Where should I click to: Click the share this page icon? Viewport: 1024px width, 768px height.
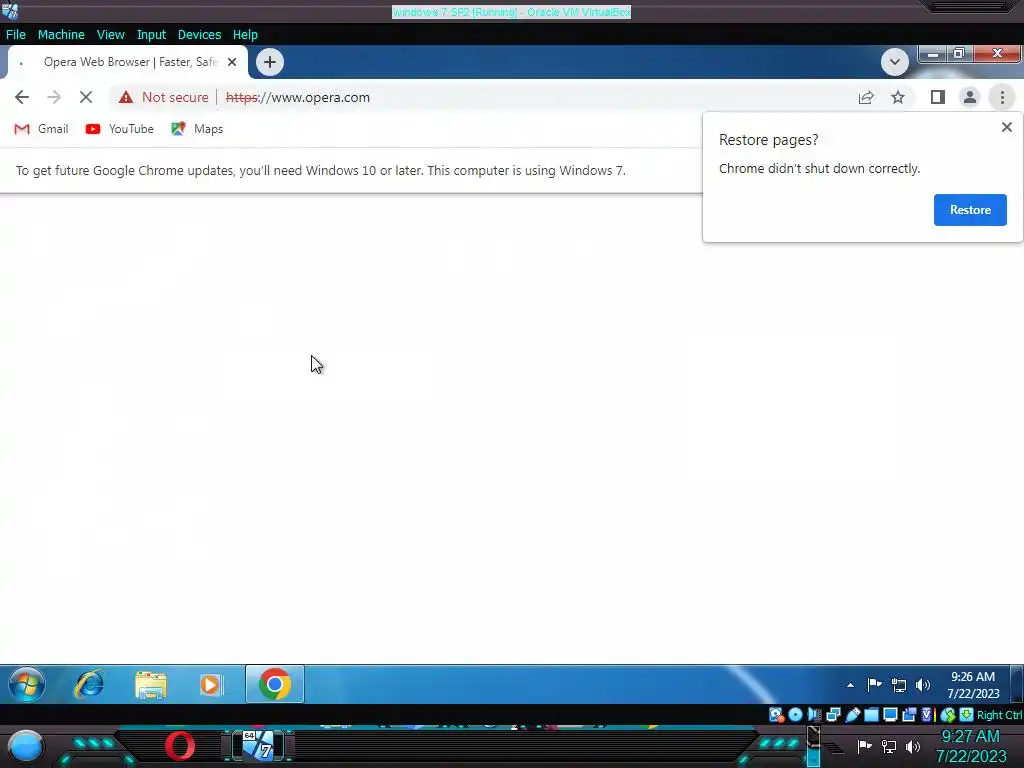[x=866, y=97]
